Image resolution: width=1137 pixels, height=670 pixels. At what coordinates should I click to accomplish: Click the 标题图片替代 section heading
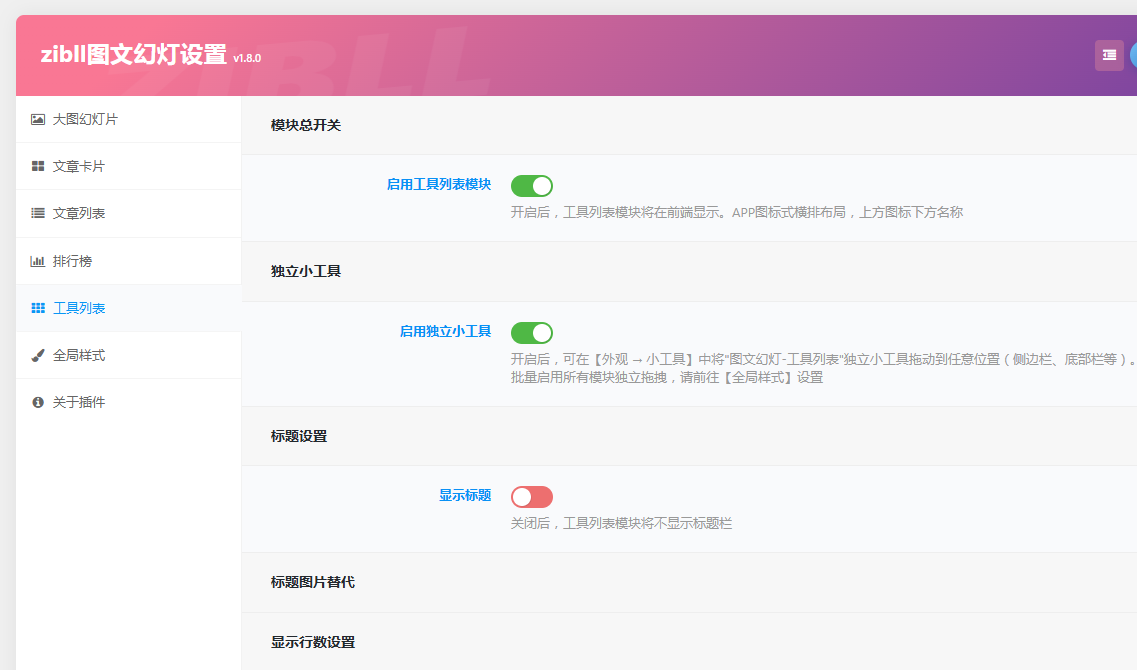pyautogui.click(x=313, y=582)
